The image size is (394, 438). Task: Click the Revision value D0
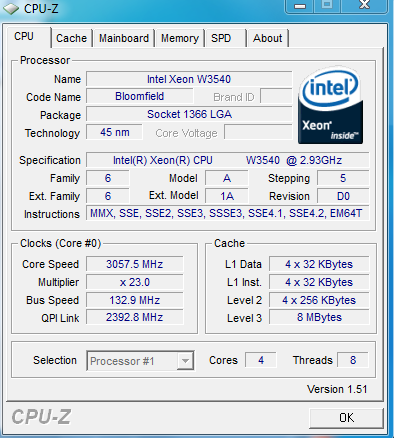(343, 196)
